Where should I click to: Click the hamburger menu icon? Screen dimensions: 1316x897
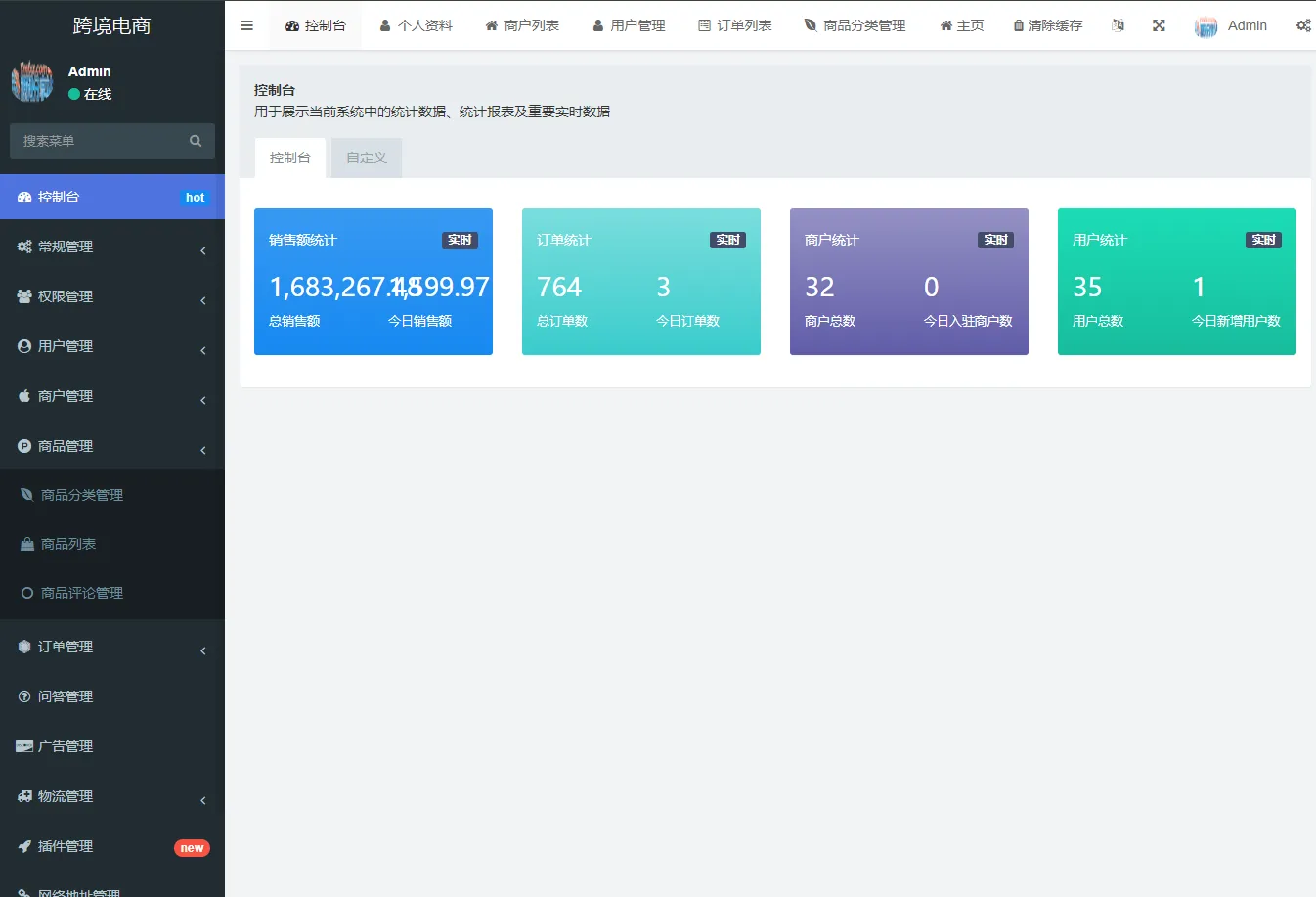coord(246,25)
